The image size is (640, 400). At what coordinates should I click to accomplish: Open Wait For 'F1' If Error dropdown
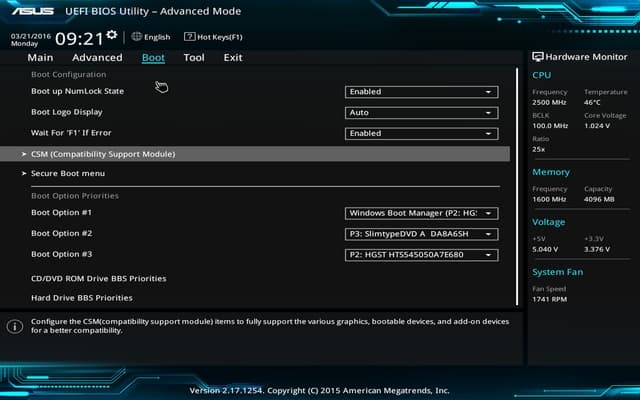(x=421, y=133)
